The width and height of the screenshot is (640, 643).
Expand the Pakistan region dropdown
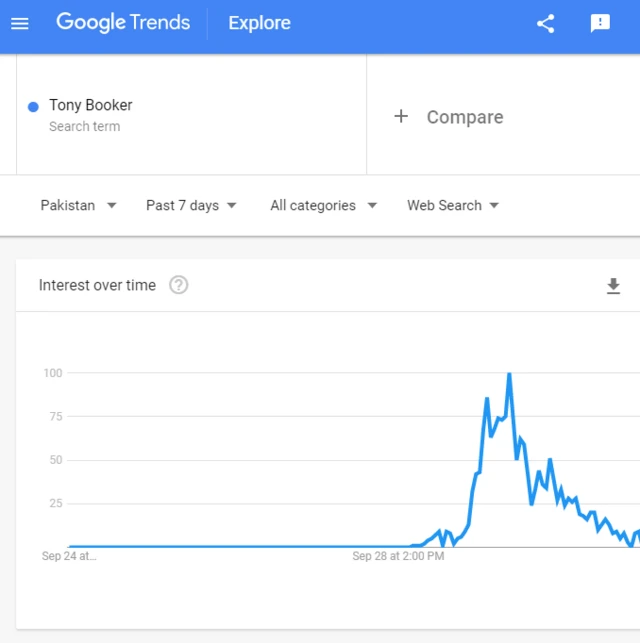[79, 205]
